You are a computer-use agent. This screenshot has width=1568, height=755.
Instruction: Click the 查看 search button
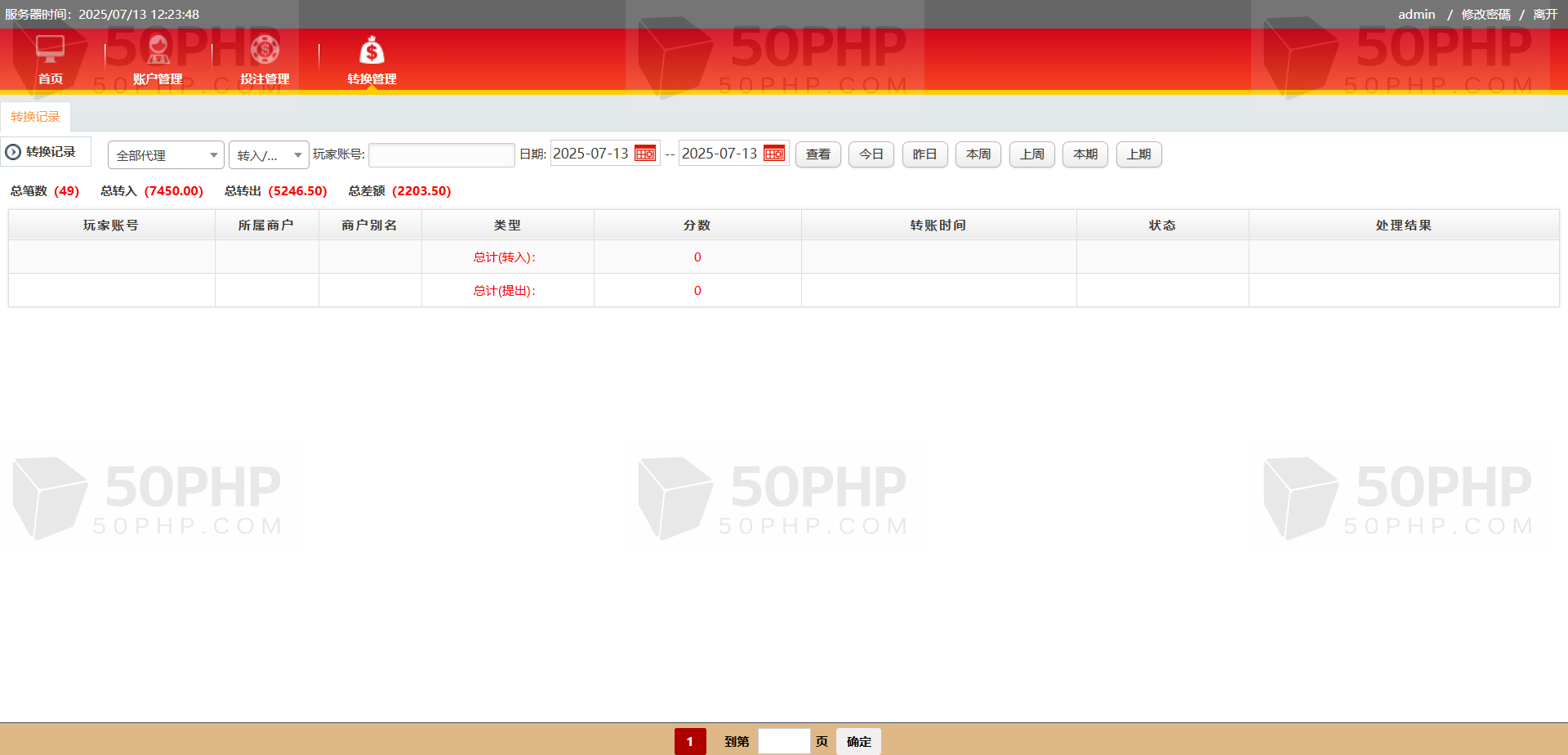click(817, 154)
